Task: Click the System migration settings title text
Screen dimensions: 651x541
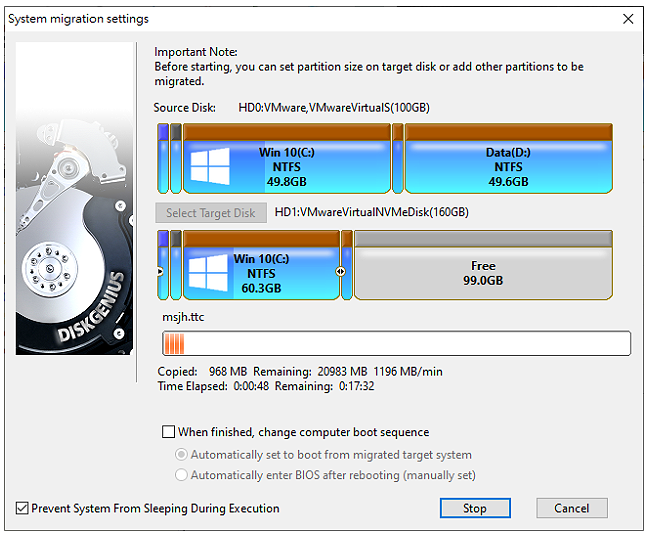Action: [78, 19]
